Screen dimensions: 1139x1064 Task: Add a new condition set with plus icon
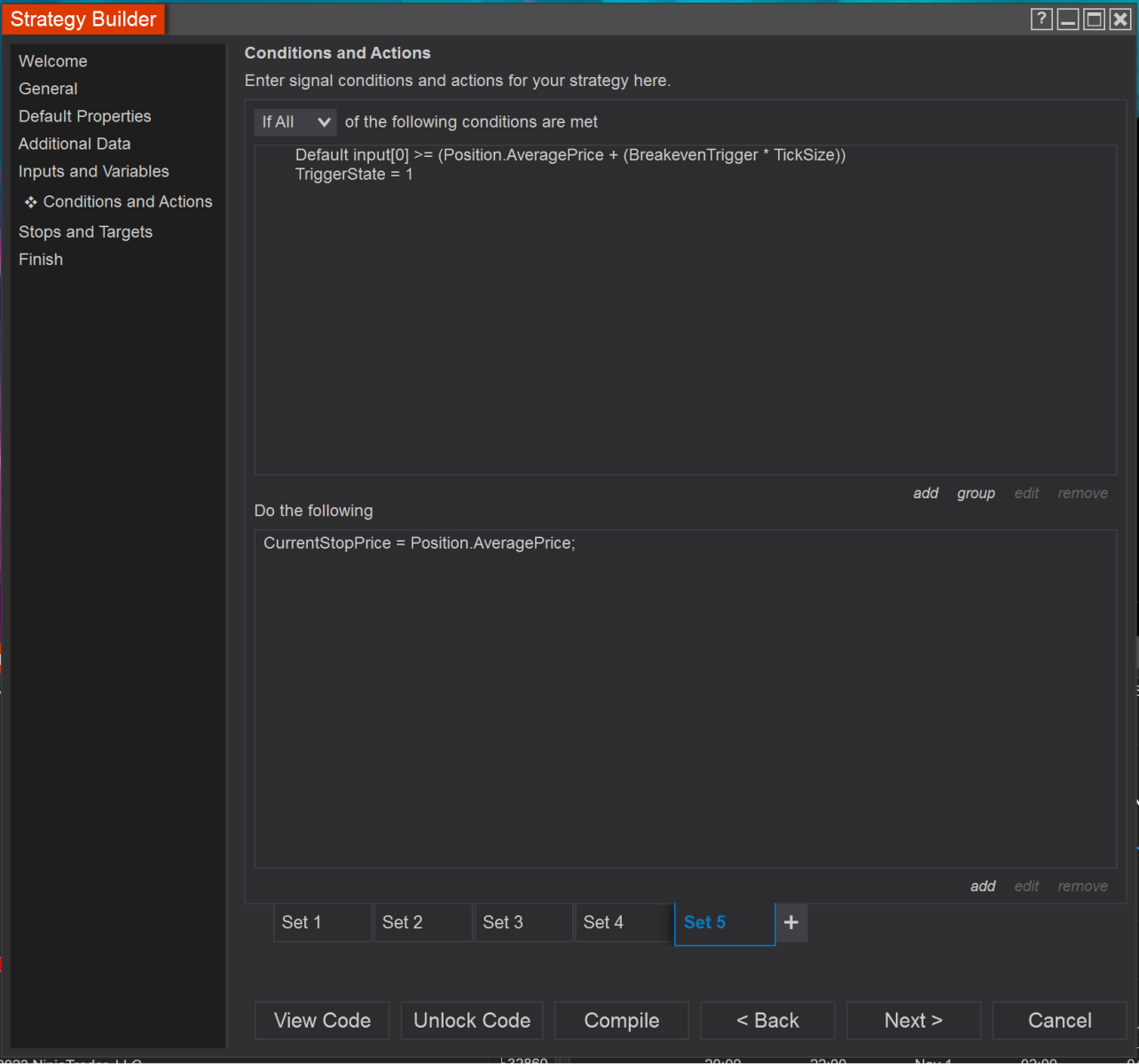point(791,923)
